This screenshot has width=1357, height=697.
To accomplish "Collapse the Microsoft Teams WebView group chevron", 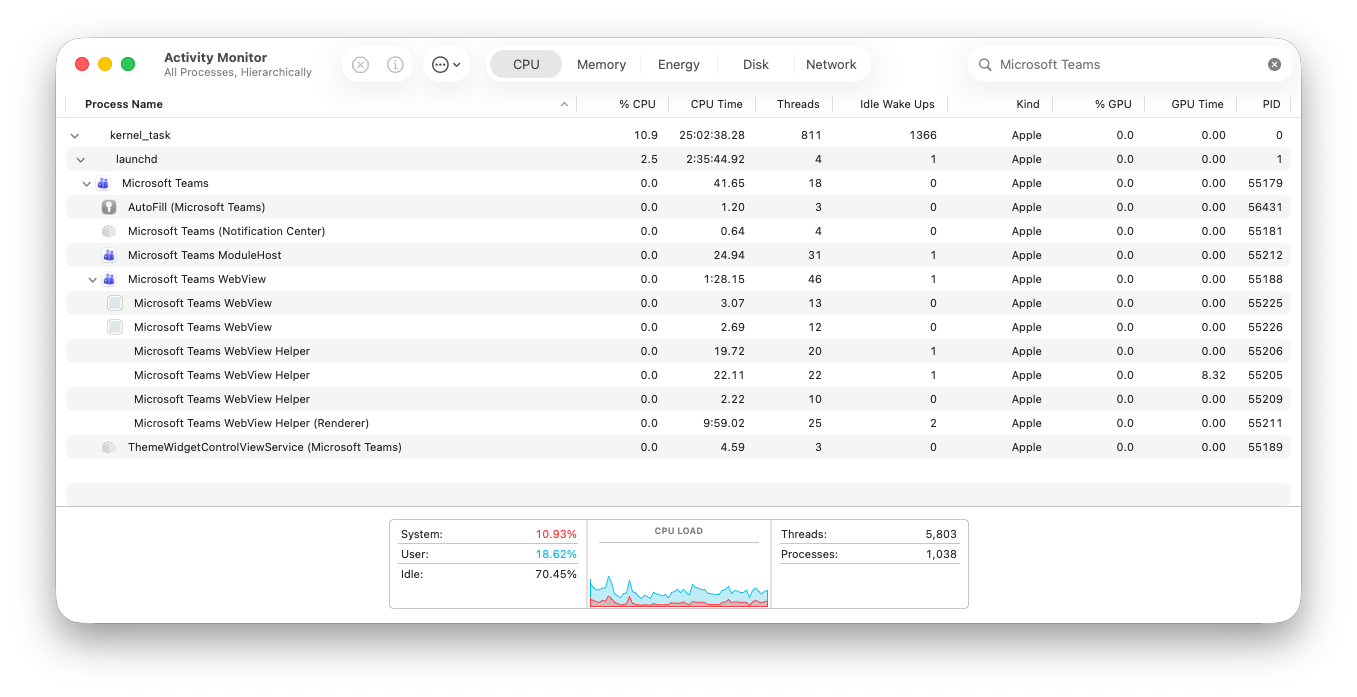I will (93, 279).
